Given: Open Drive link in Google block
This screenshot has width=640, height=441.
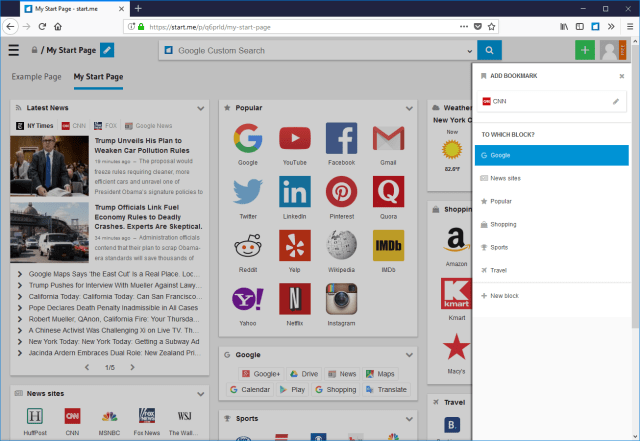Looking at the screenshot, I should pyautogui.click(x=304, y=374).
